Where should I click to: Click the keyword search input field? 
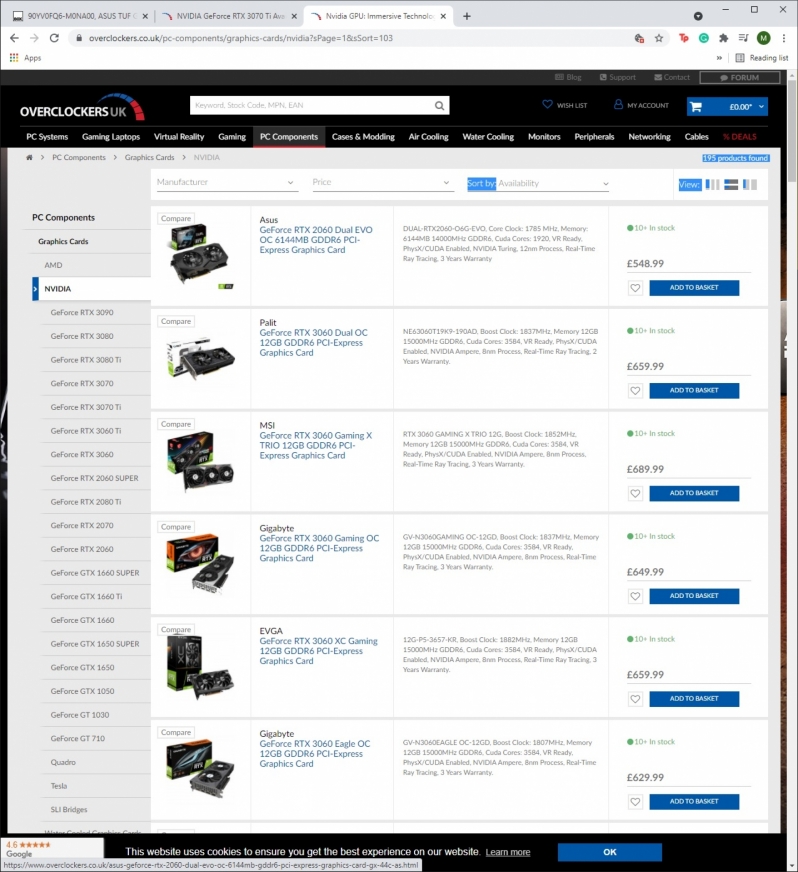coord(311,105)
